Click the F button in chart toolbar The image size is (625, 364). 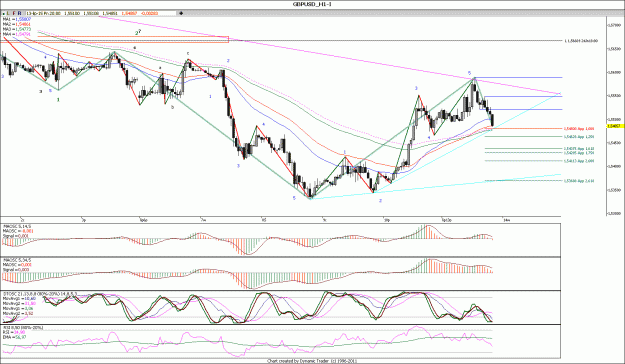point(14,13)
